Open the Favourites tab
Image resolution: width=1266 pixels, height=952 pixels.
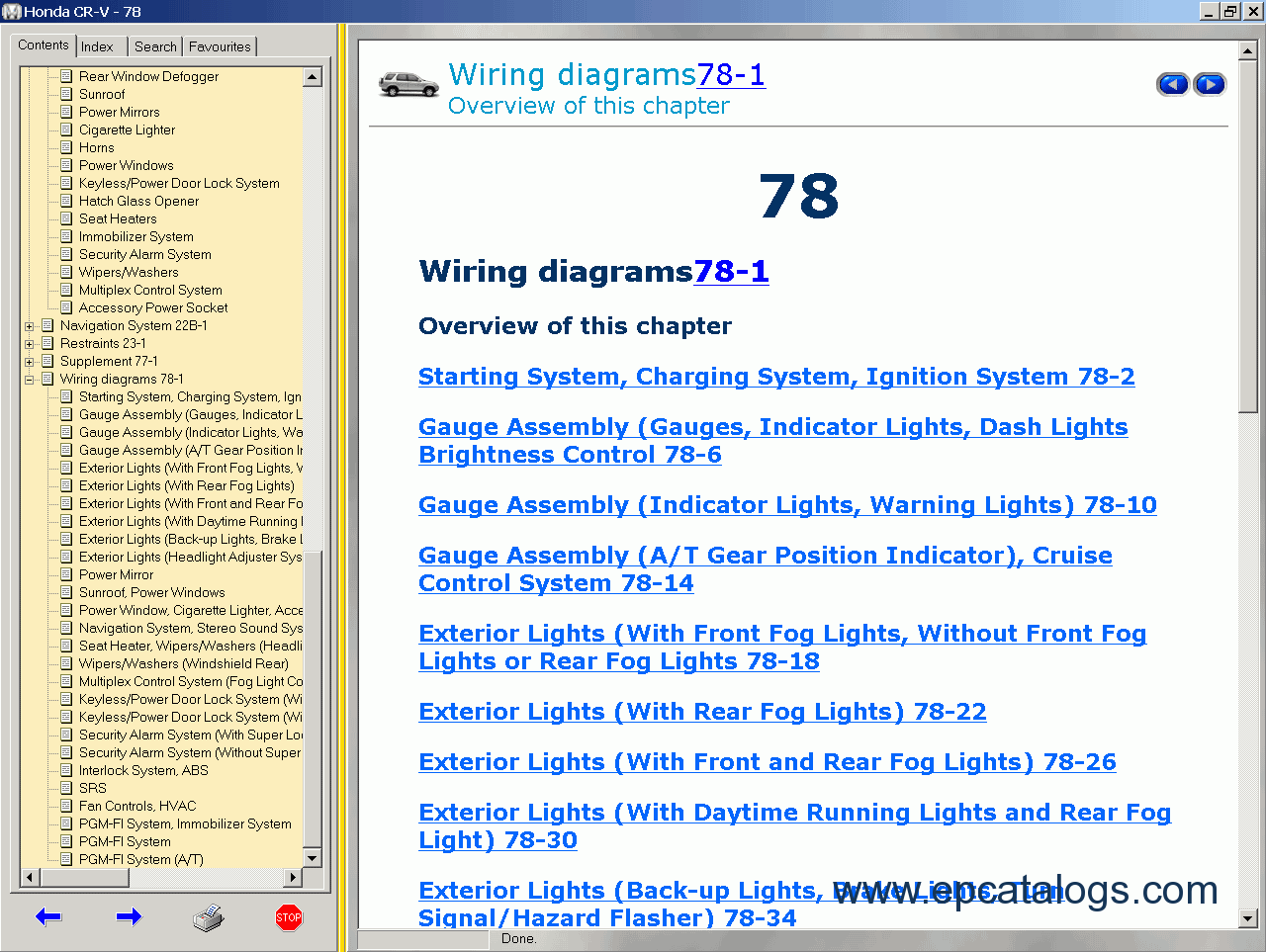tap(220, 46)
